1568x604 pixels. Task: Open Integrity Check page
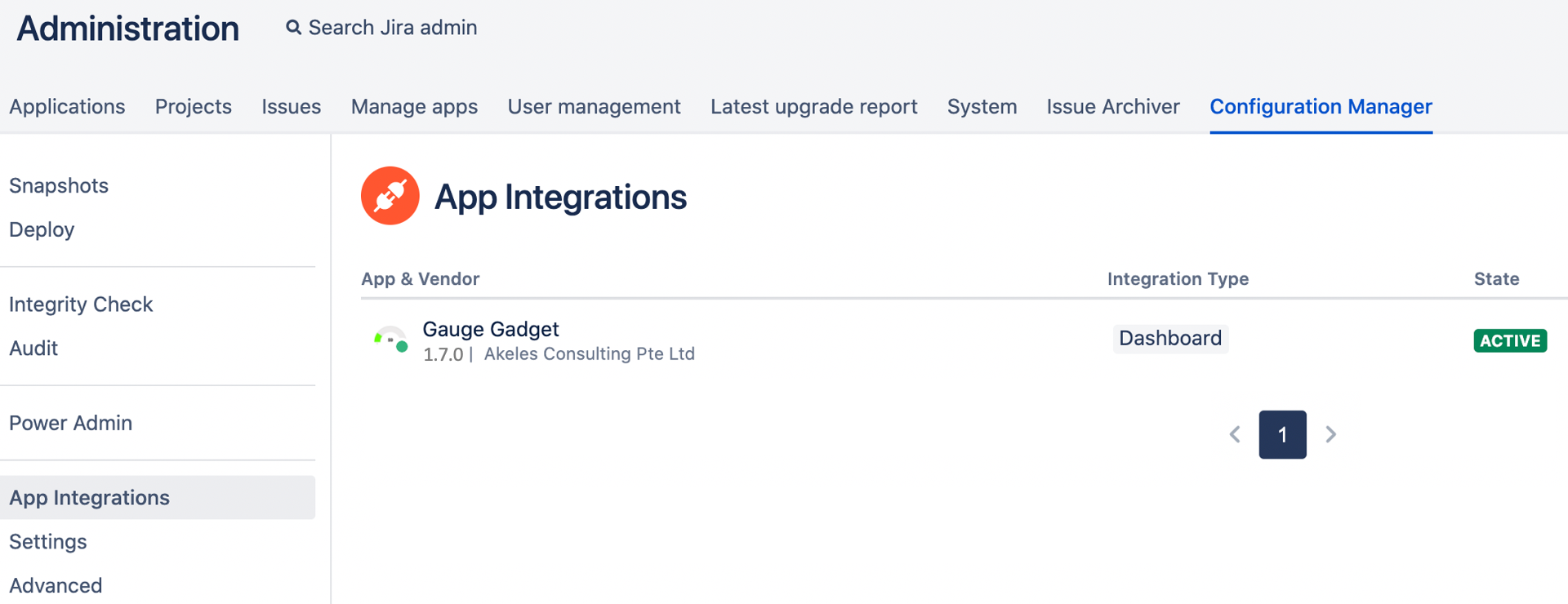81,304
